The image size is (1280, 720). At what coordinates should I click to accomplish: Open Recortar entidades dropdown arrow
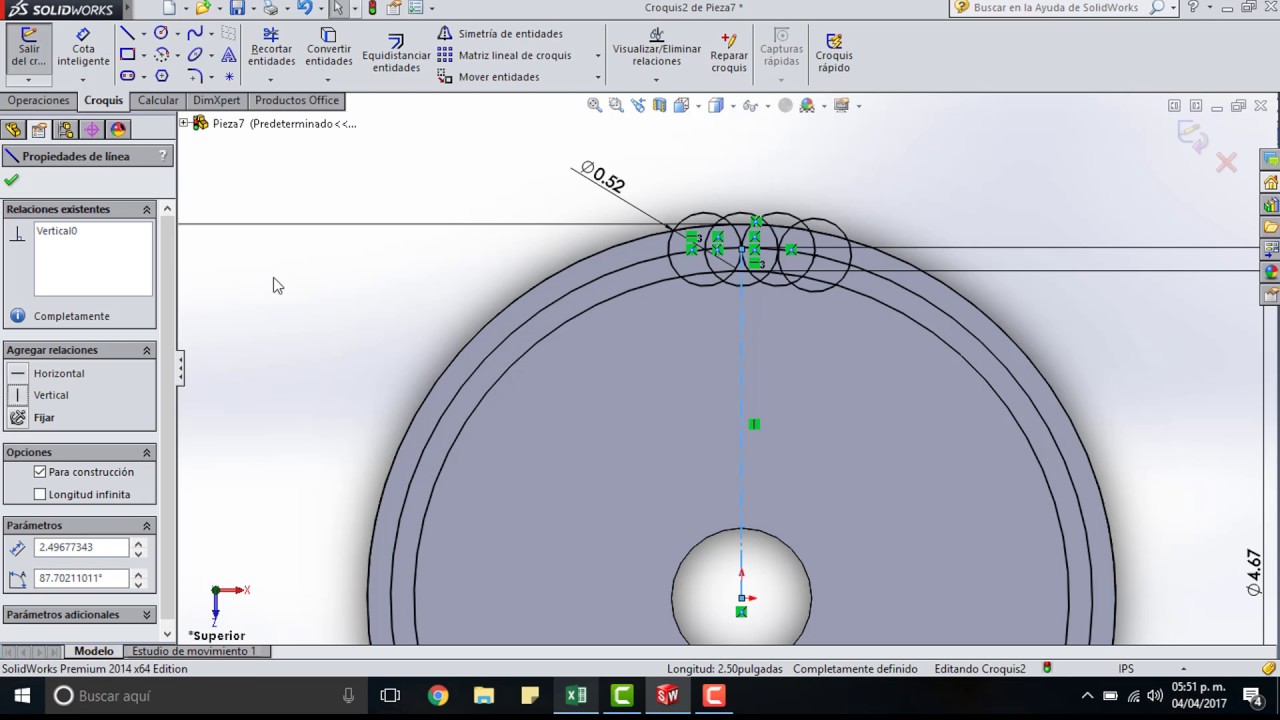point(271,79)
